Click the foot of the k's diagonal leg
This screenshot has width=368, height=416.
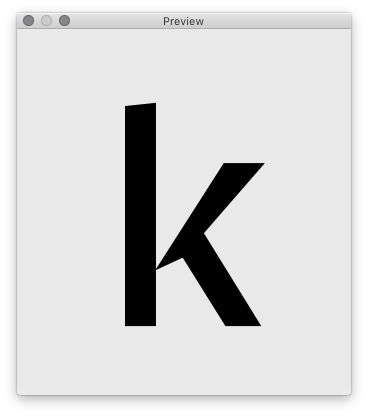pos(243,324)
